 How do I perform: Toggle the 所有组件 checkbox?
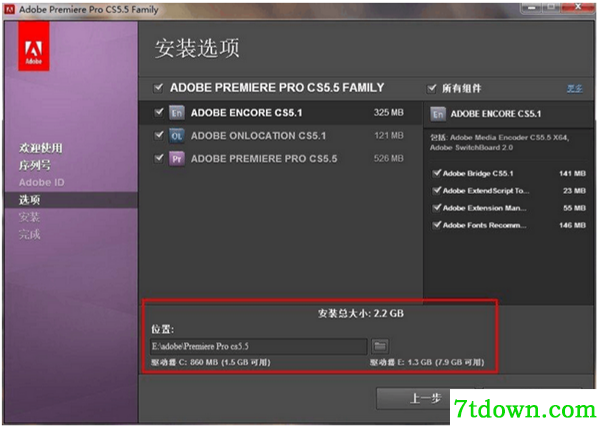431,89
